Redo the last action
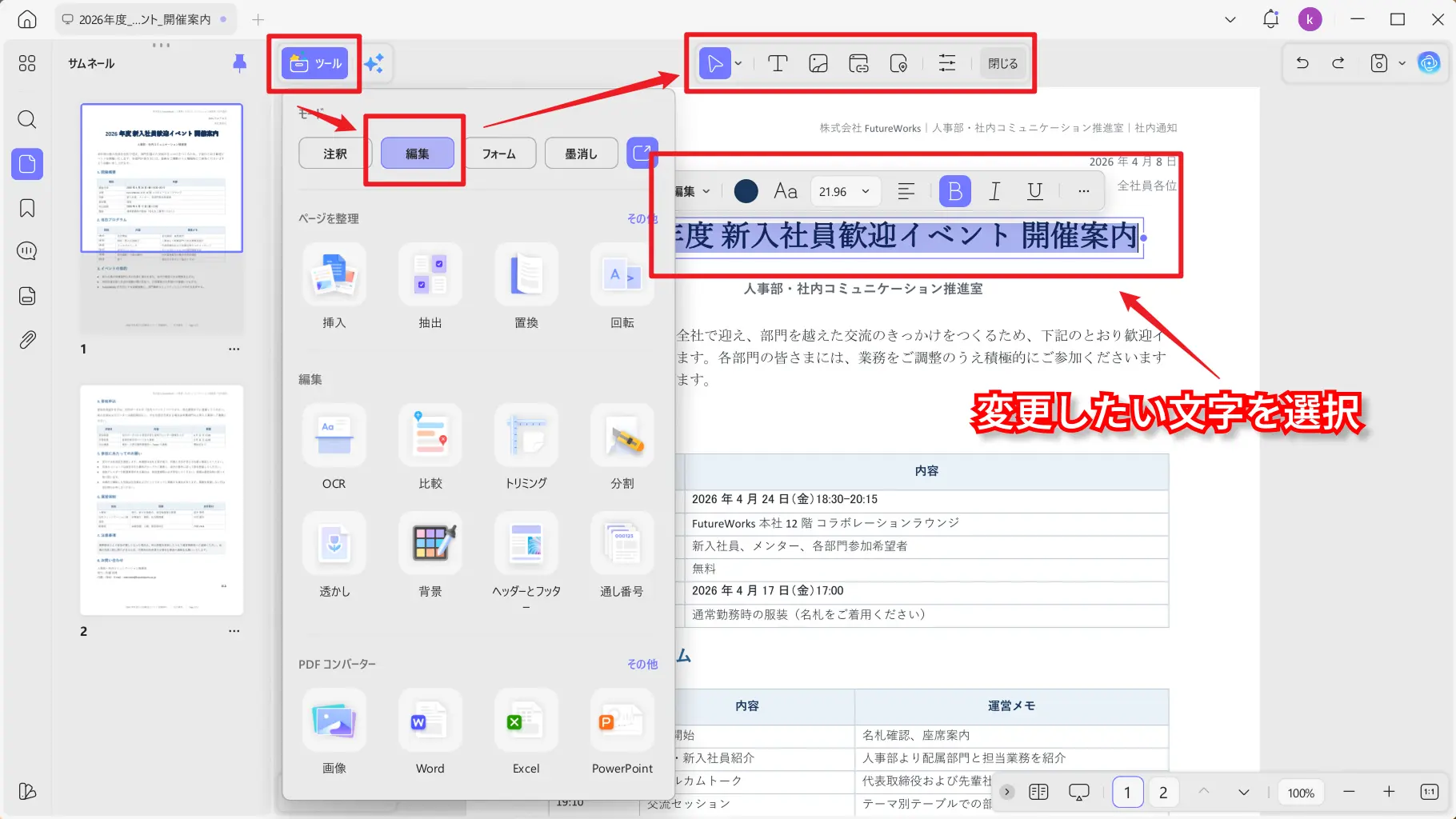The width and height of the screenshot is (1456, 819). coord(1338,63)
